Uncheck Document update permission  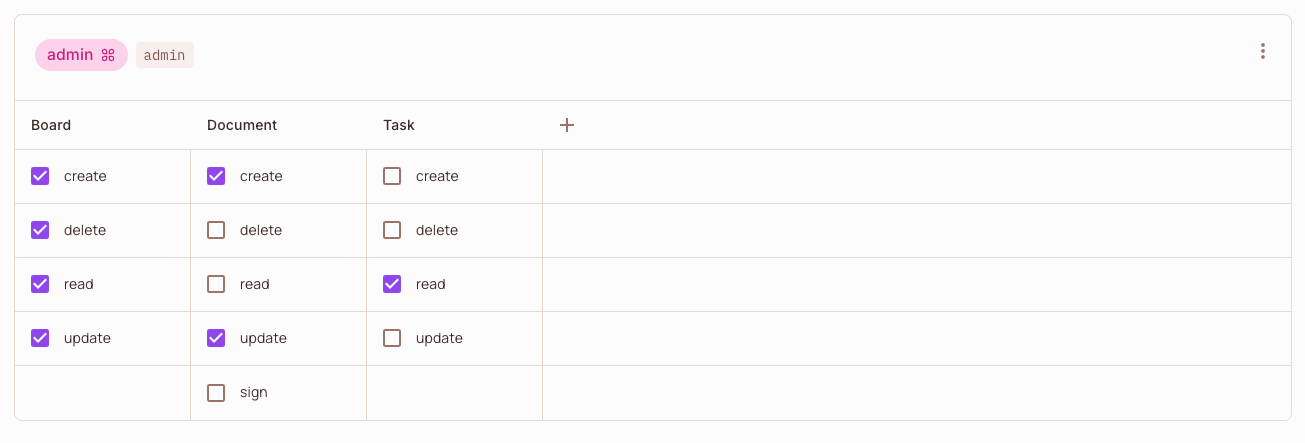click(x=216, y=338)
